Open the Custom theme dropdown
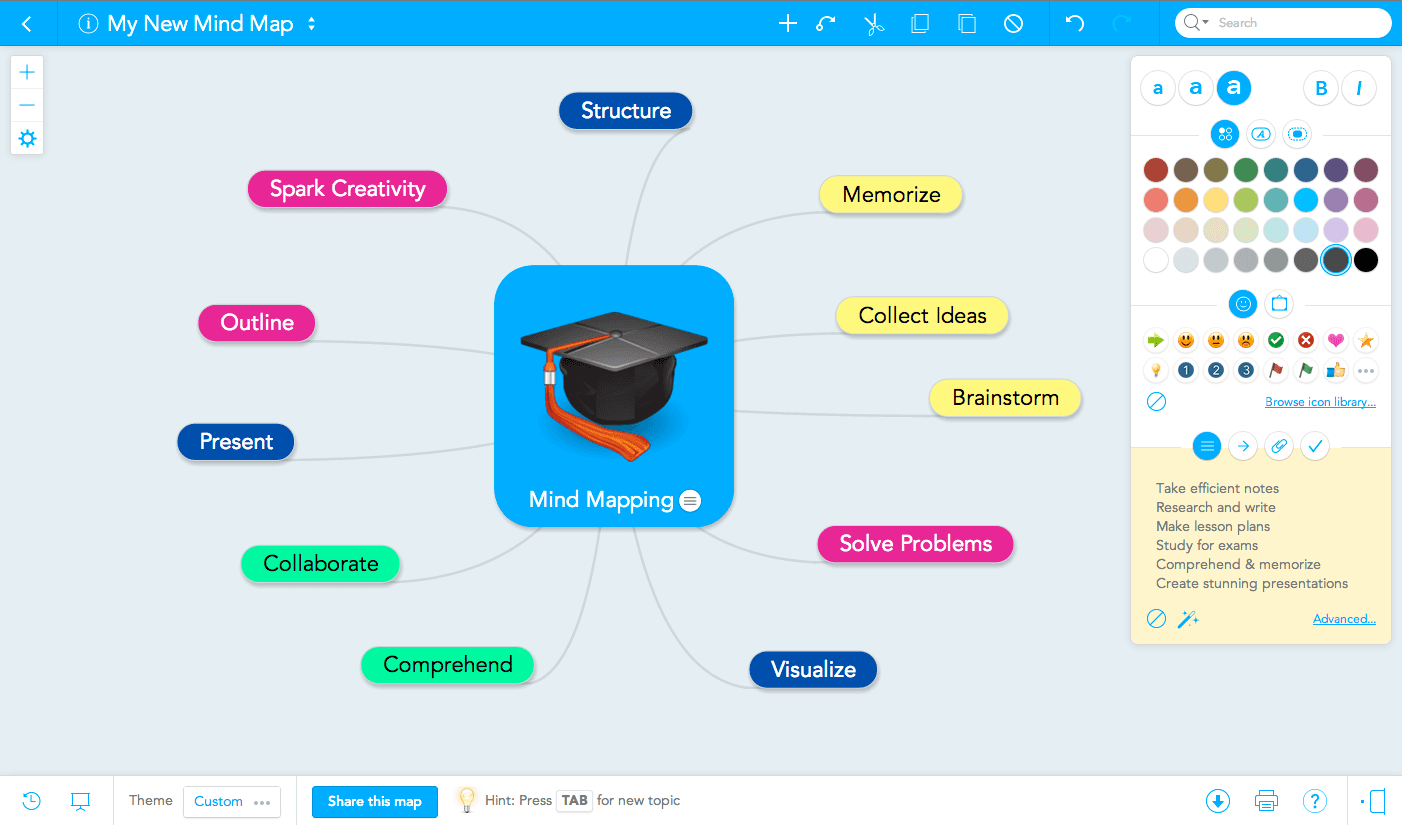1402x825 pixels. coord(232,802)
